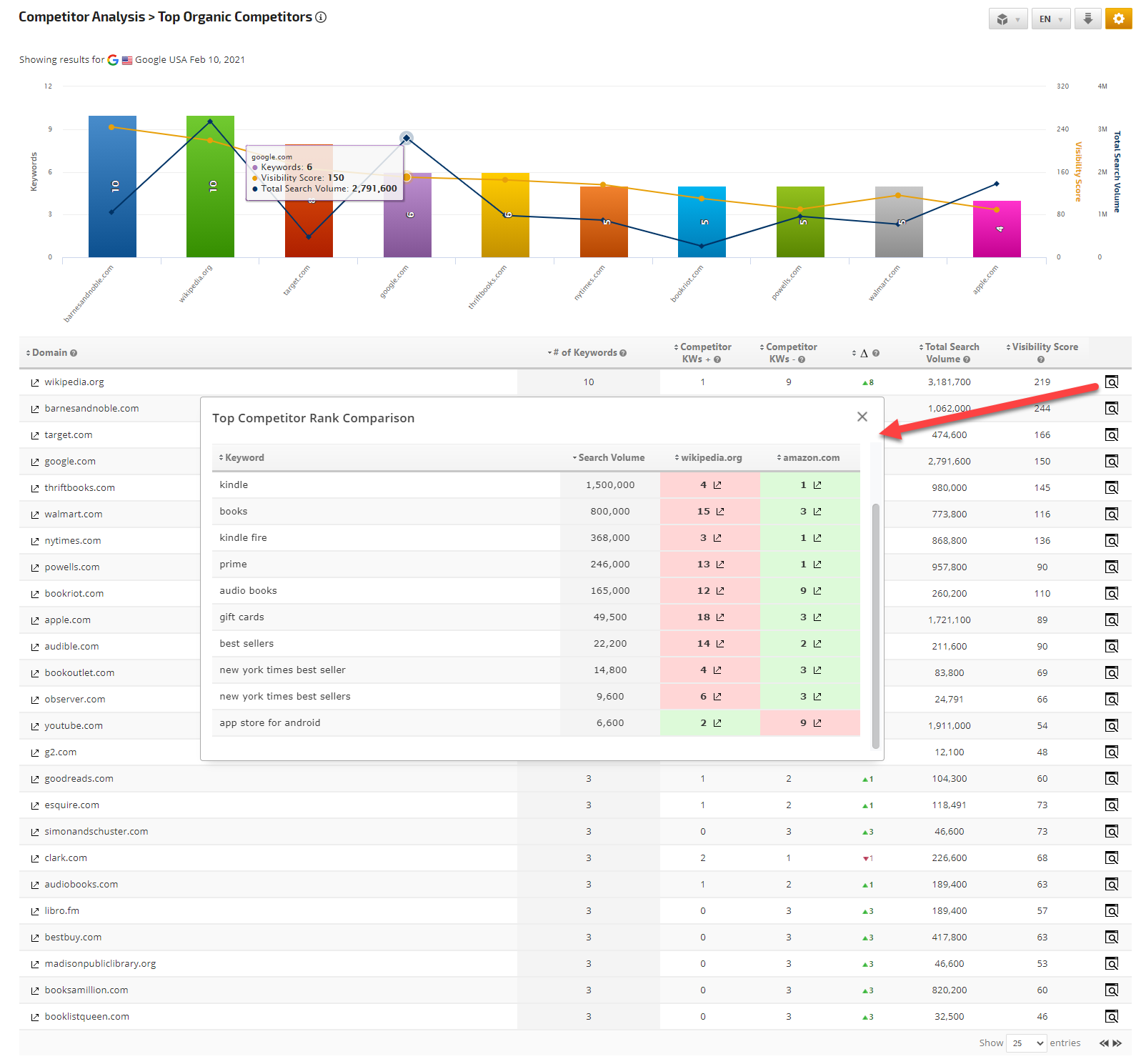Open the EN language dropdown
Viewport: 1141px width, 1064px height.
pyautogui.click(x=1050, y=19)
